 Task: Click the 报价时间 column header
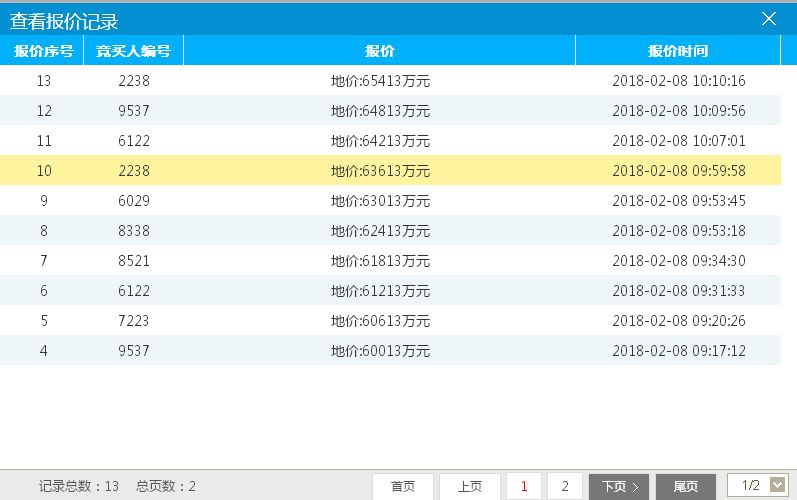678,51
